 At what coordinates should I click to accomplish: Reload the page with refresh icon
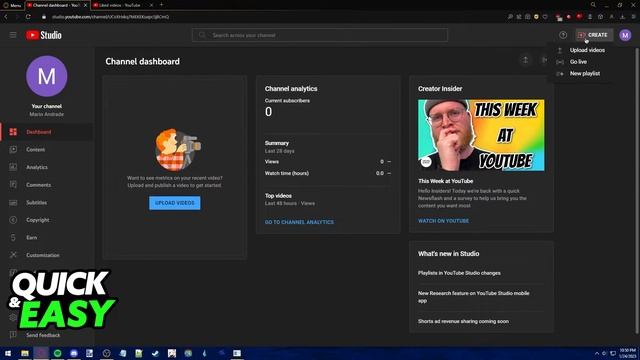(x=28, y=17)
